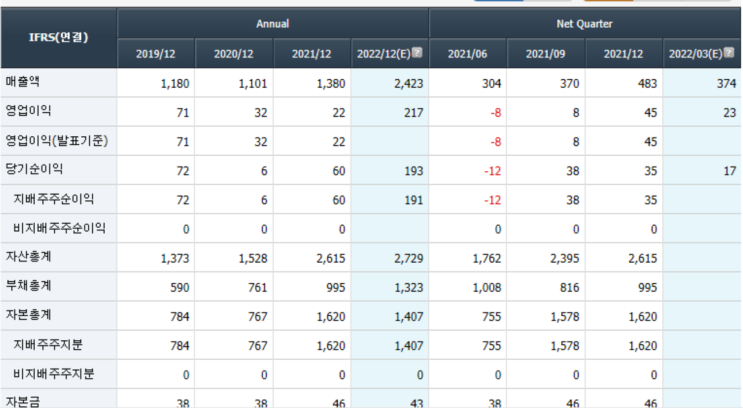Click the 1,762 assets cell for 2021/06
The width and height of the screenshot is (743, 408).
(x=468, y=258)
